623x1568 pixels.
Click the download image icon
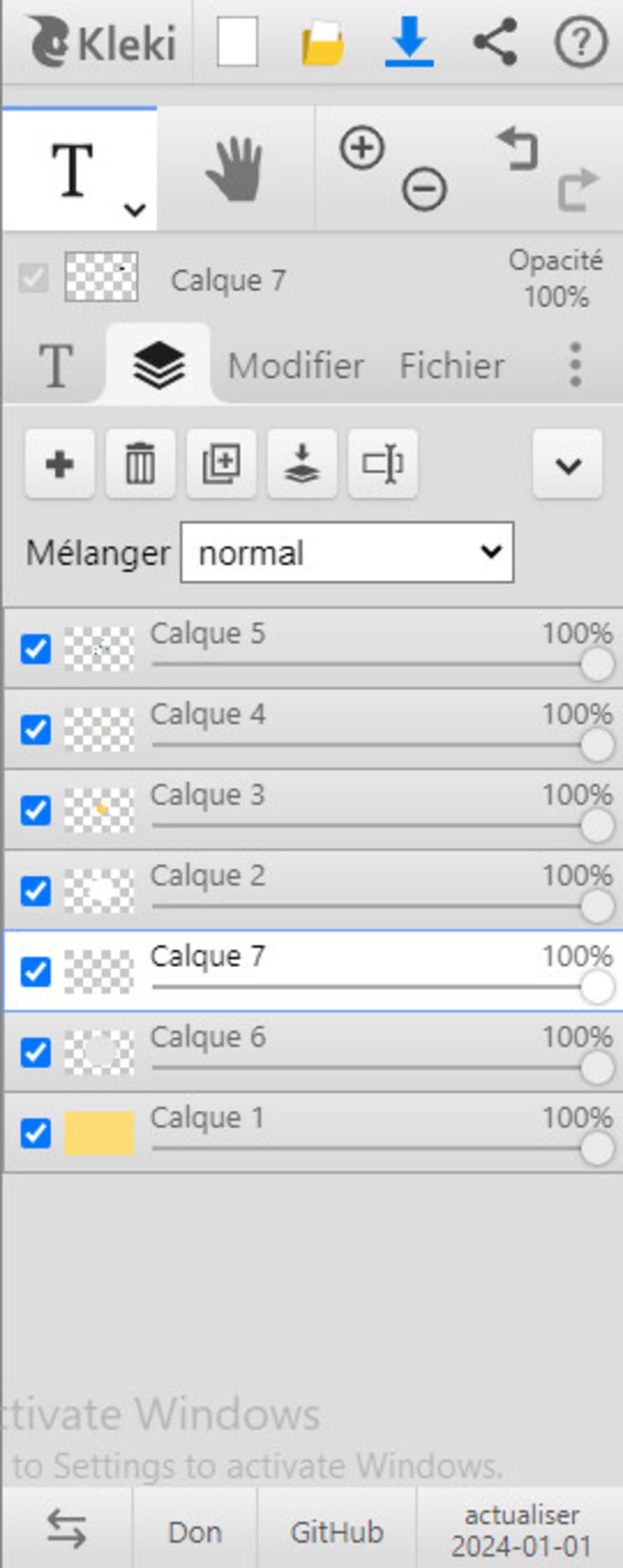[409, 42]
